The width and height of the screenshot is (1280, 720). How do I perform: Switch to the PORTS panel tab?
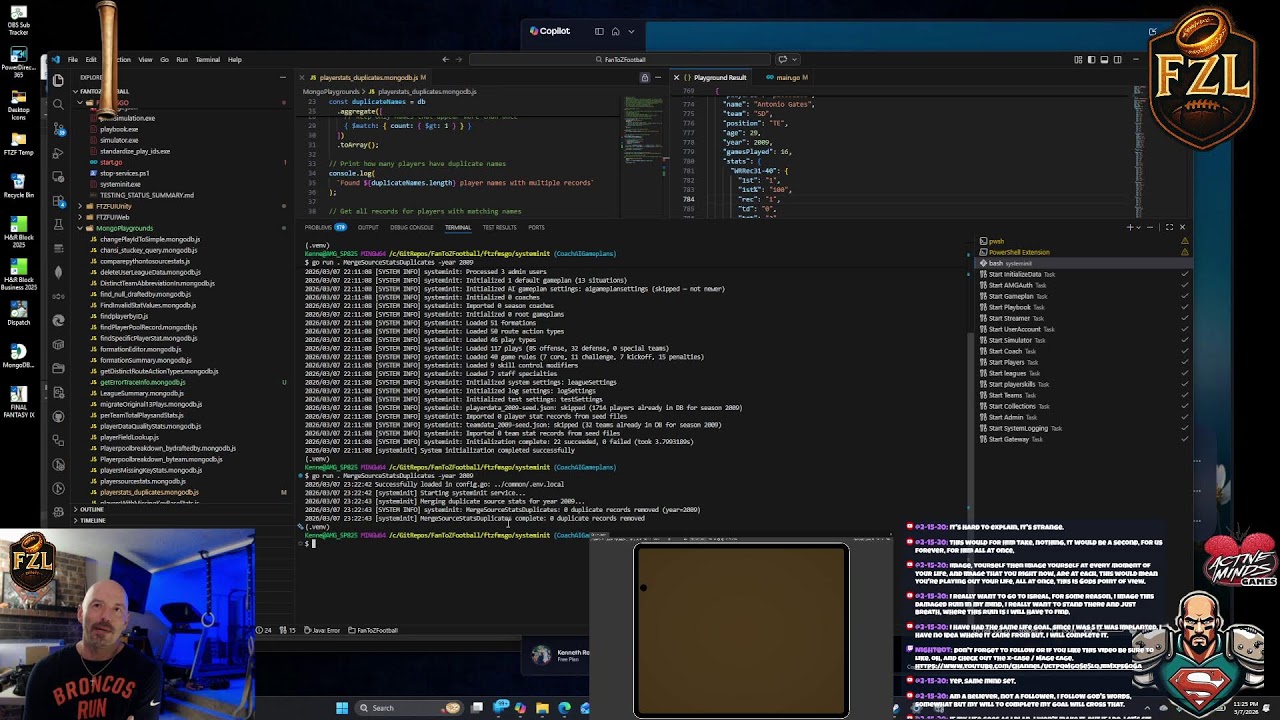(536, 227)
